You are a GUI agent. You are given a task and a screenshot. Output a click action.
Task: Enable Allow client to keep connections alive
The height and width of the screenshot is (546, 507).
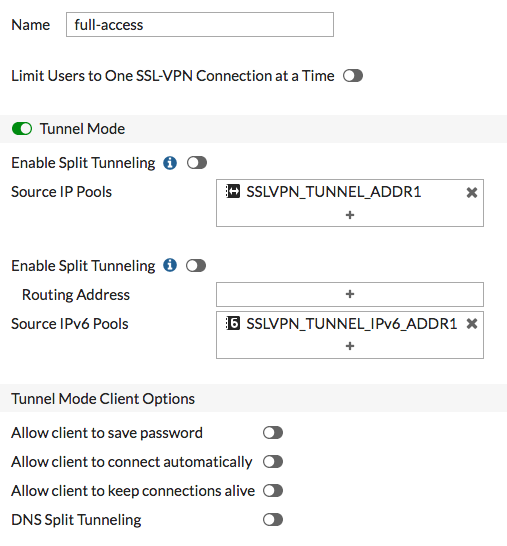[273, 491]
